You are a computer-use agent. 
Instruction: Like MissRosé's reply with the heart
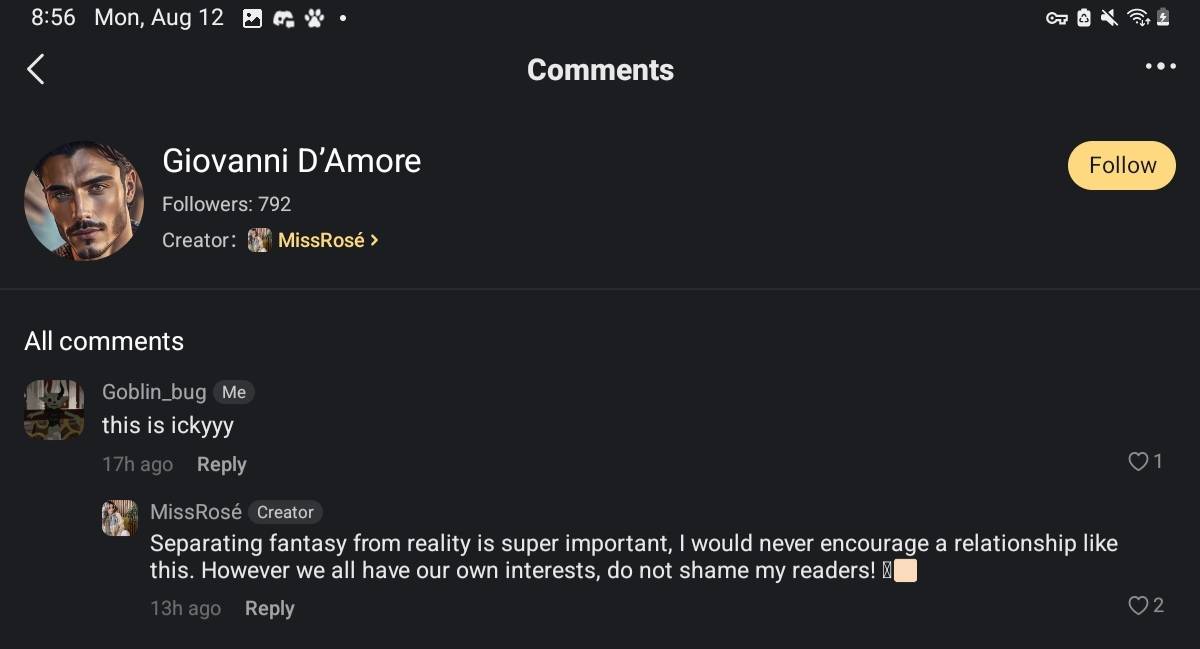[1138, 605]
